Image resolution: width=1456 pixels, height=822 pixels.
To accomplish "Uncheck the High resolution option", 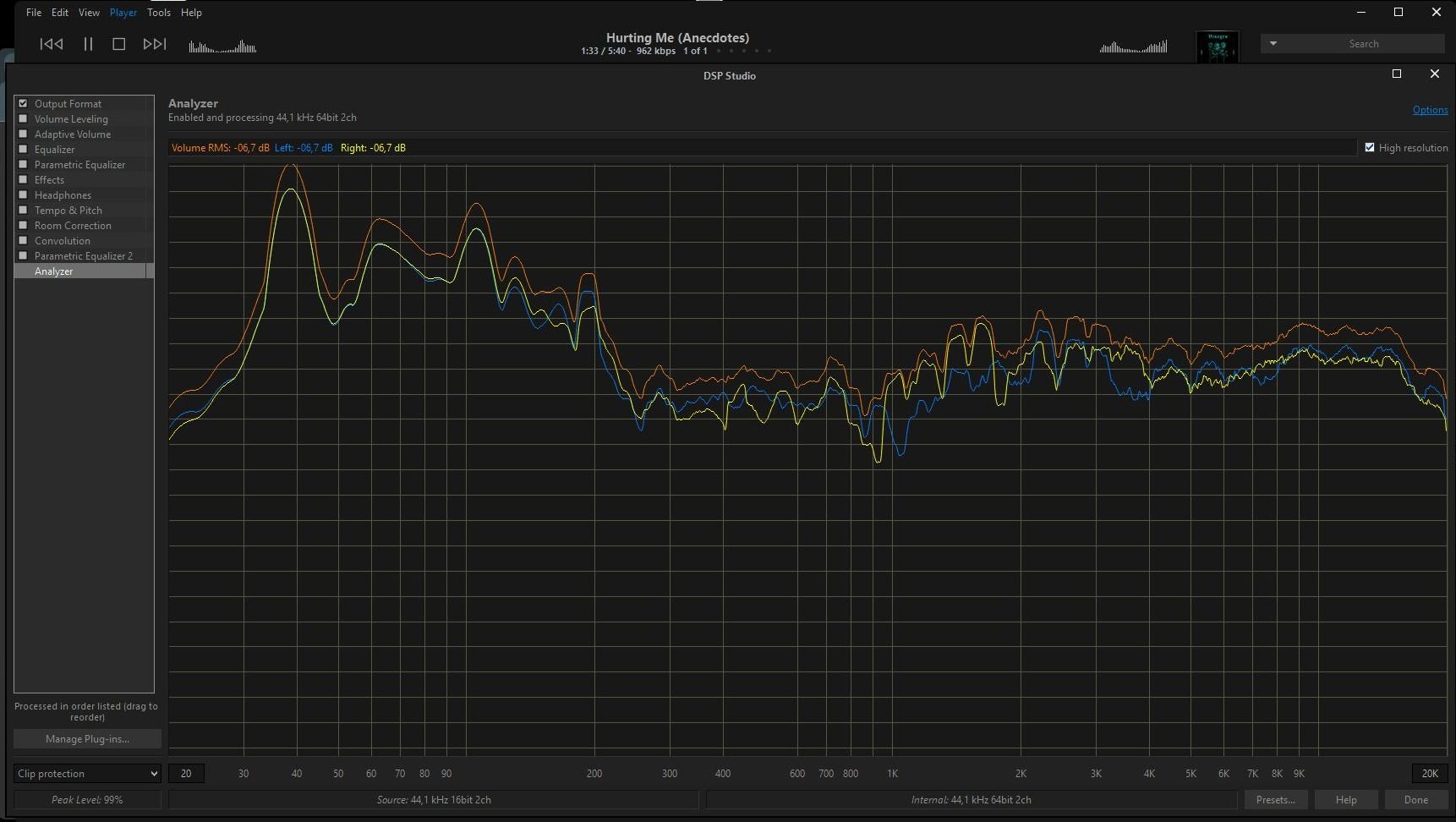I will [x=1370, y=148].
